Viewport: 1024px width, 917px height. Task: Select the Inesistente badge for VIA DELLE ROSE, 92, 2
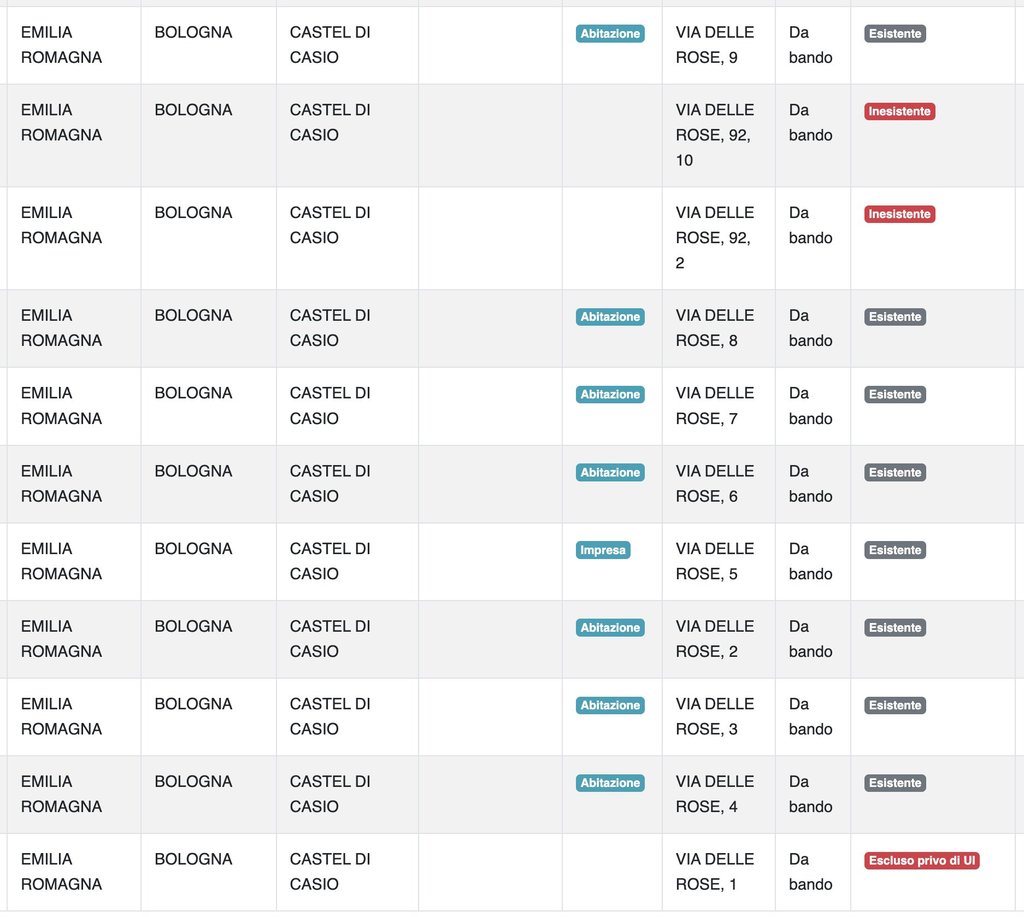[x=899, y=214]
